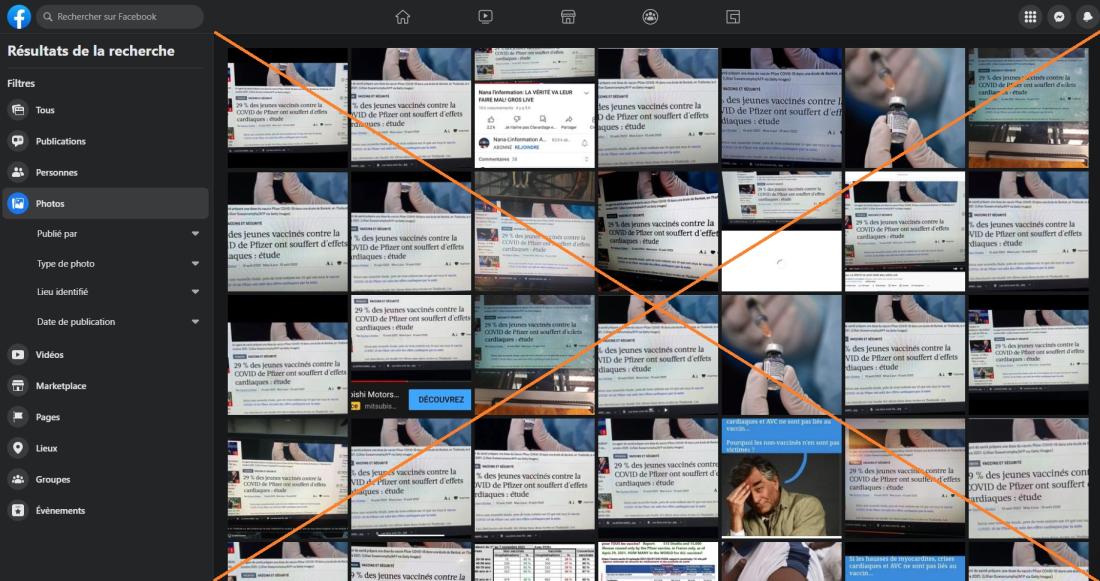The height and width of the screenshot is (581, 1100).
Task: Click the Personnes people icon
Action: 18,172
